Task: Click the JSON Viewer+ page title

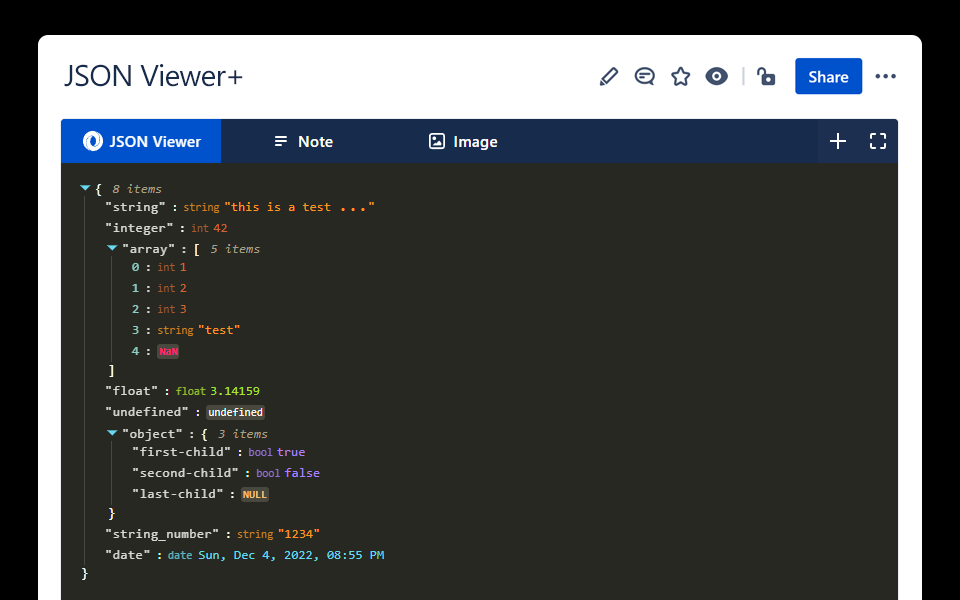Action: (x=154, y=77)
